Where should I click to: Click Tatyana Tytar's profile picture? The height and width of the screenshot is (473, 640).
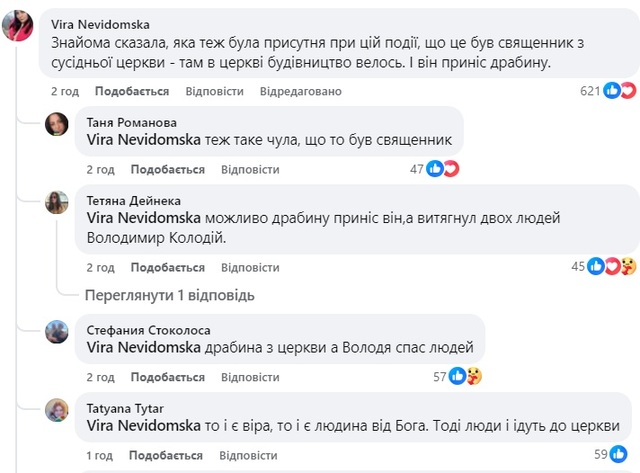(56, 409)
